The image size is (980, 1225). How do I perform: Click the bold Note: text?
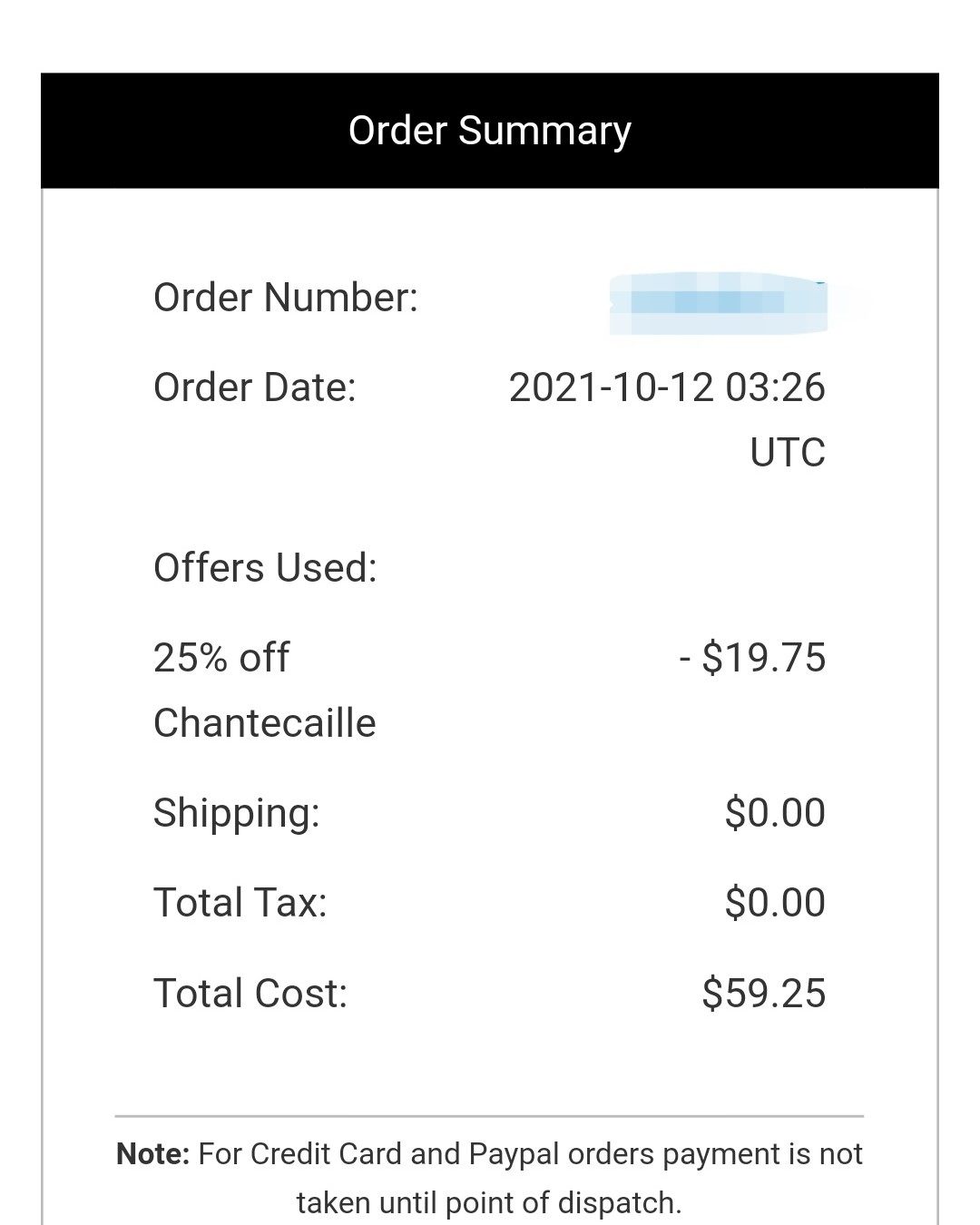click(x=153, y=1154)
